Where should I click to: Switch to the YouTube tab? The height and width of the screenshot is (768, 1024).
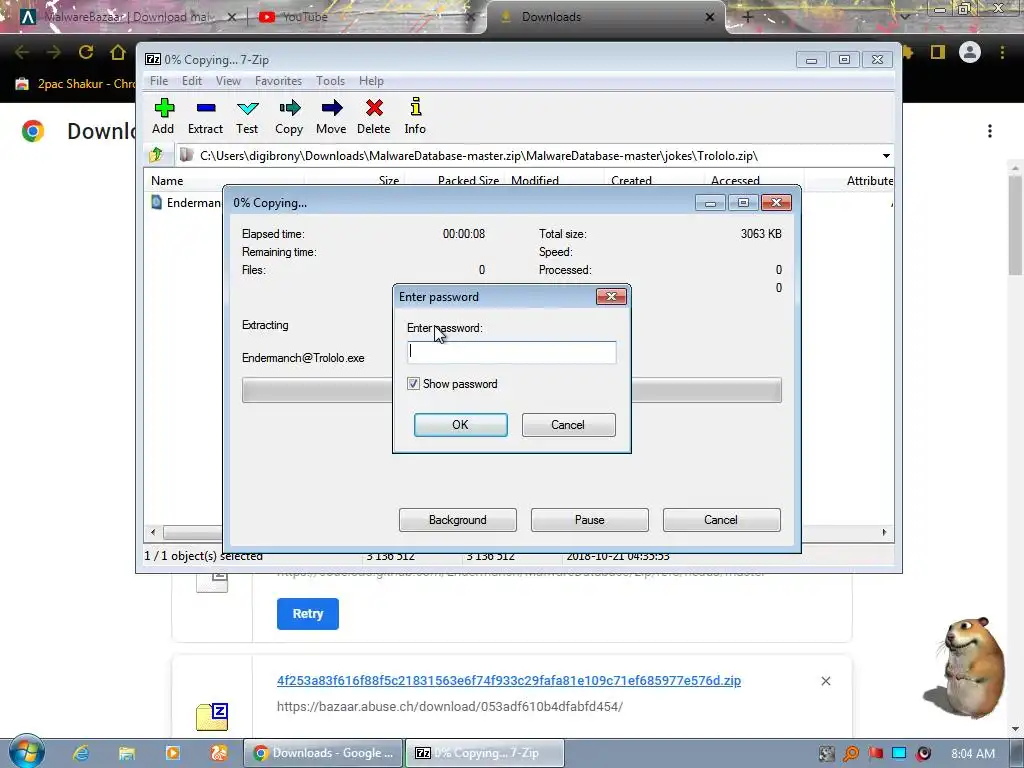359,17
